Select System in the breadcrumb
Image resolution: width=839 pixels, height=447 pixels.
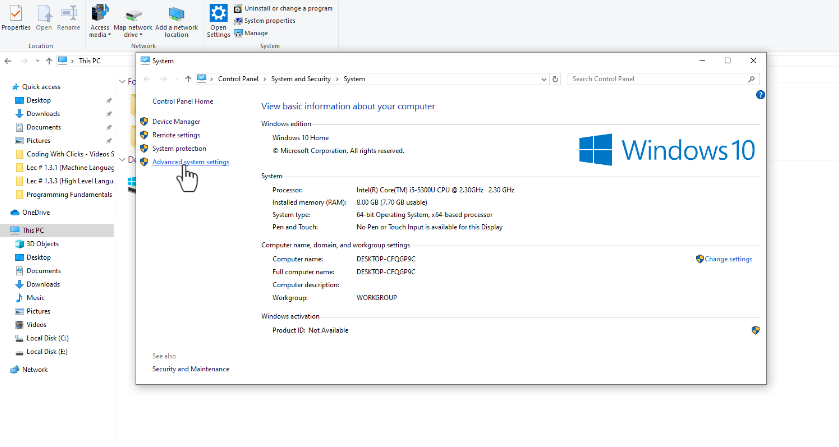point(354,79)
